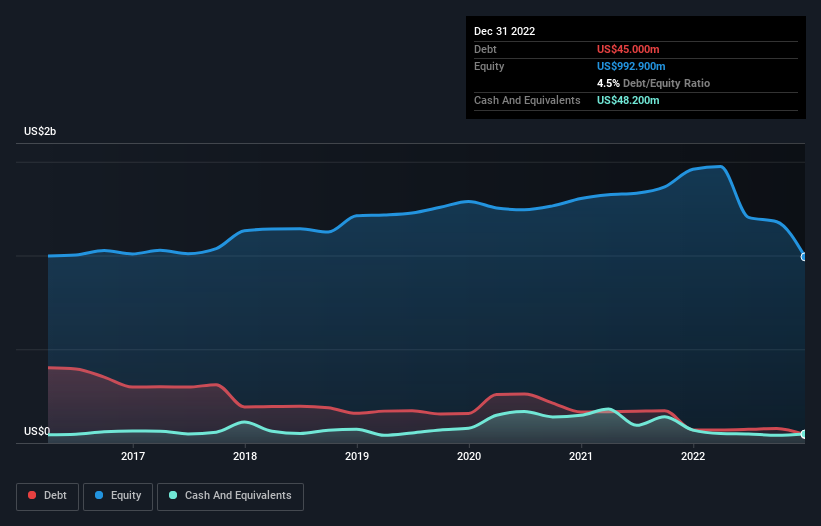Click the US$2b y-axis label
The height and width of the screenshot is (526, 821).
[40, 131]
